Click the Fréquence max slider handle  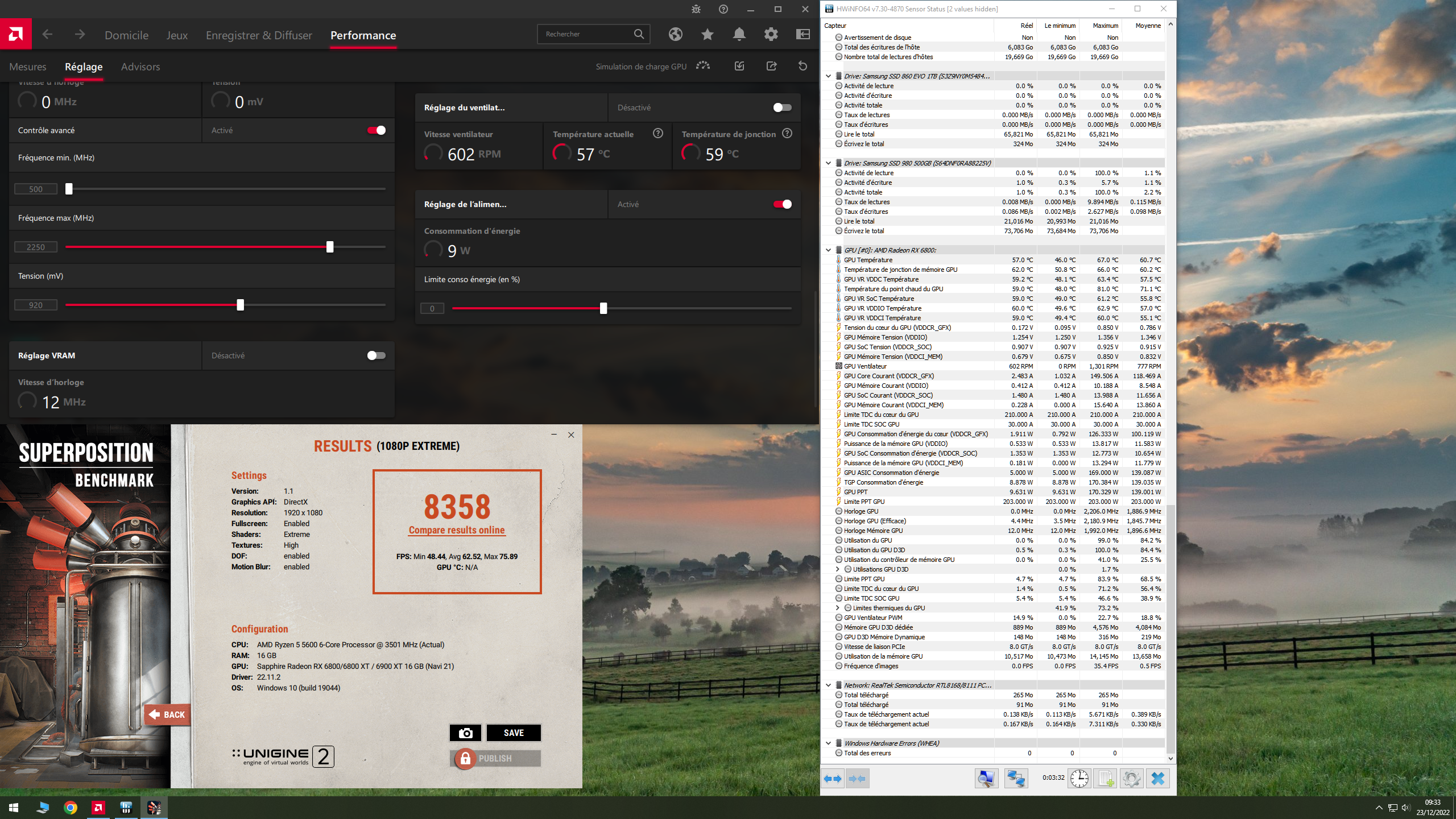pos(330,247)
